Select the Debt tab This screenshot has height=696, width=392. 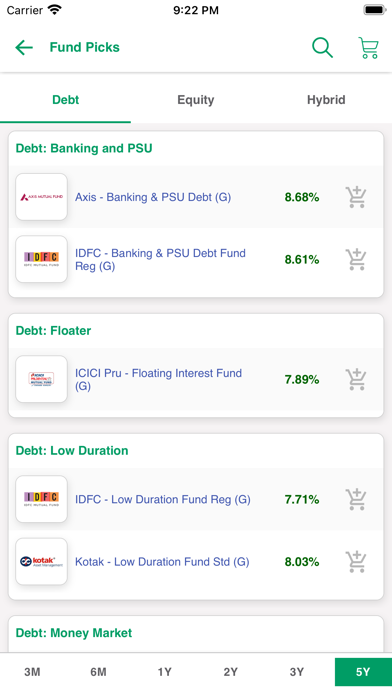(x=65, y=100)
